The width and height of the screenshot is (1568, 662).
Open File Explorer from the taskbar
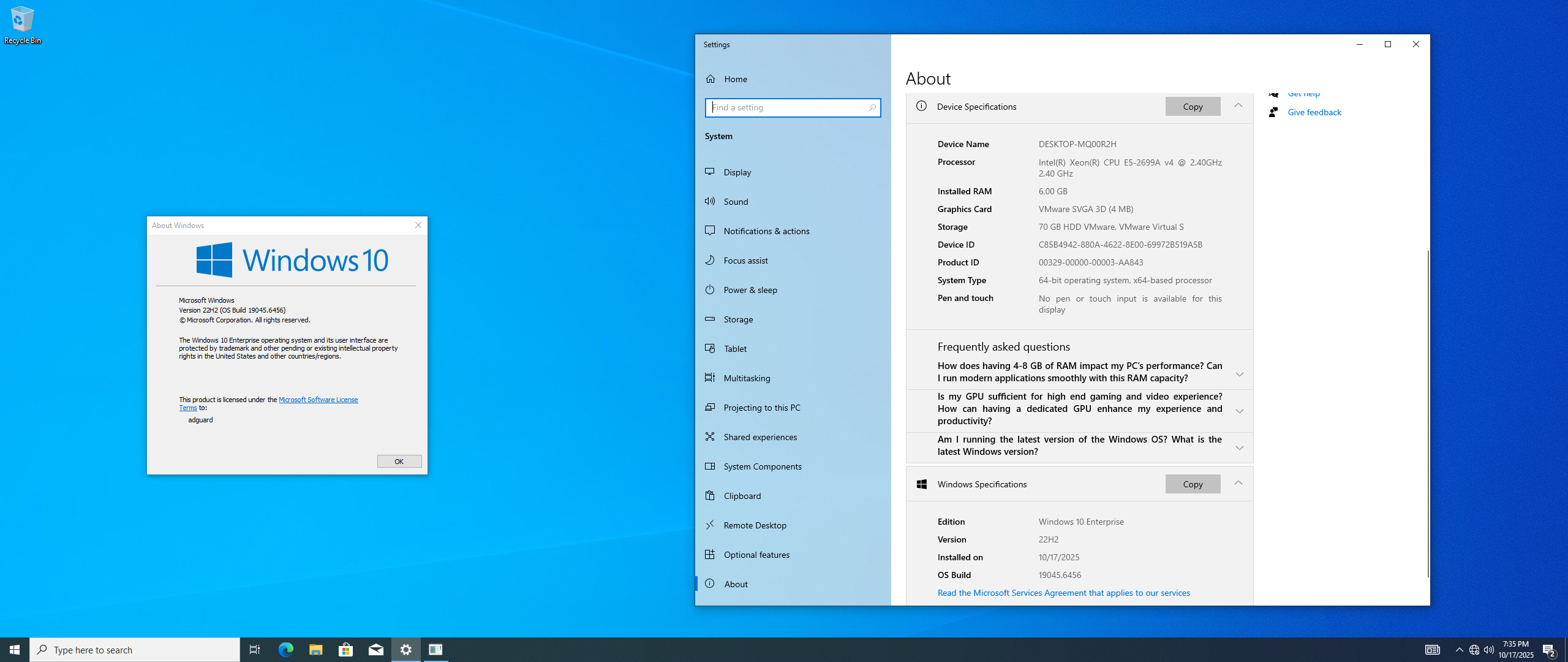315,650
